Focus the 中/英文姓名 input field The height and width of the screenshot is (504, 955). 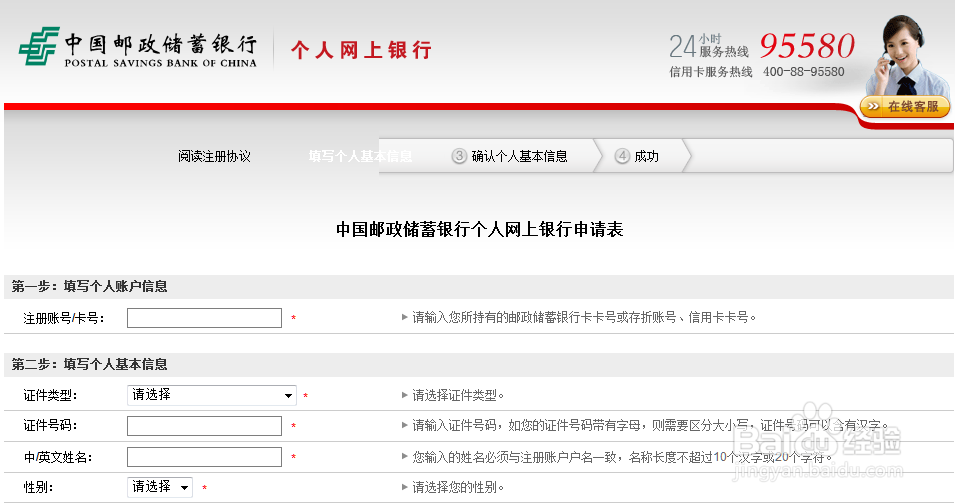coord(204,457)
